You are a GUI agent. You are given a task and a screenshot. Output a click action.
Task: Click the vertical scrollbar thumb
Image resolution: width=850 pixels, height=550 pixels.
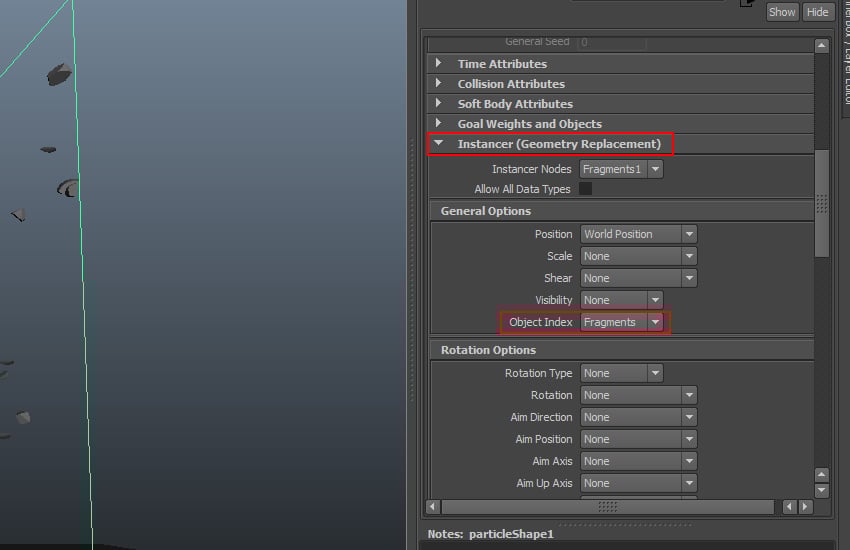pos(822,203)
